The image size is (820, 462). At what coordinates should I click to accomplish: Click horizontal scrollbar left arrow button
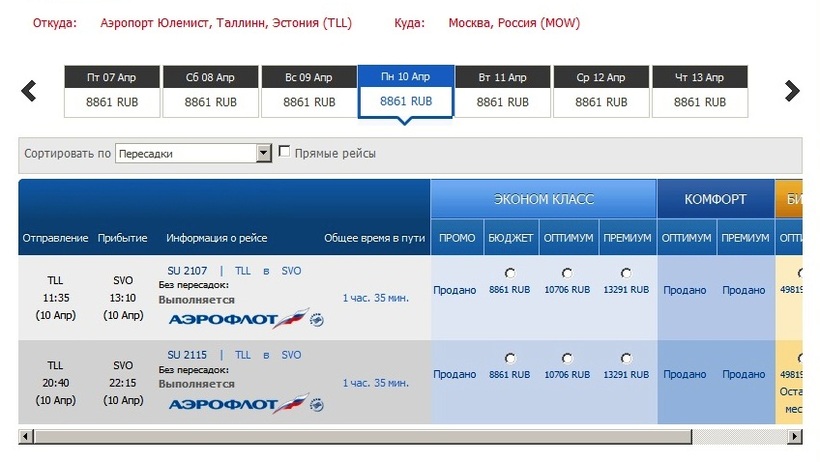[x=26, y=437]
